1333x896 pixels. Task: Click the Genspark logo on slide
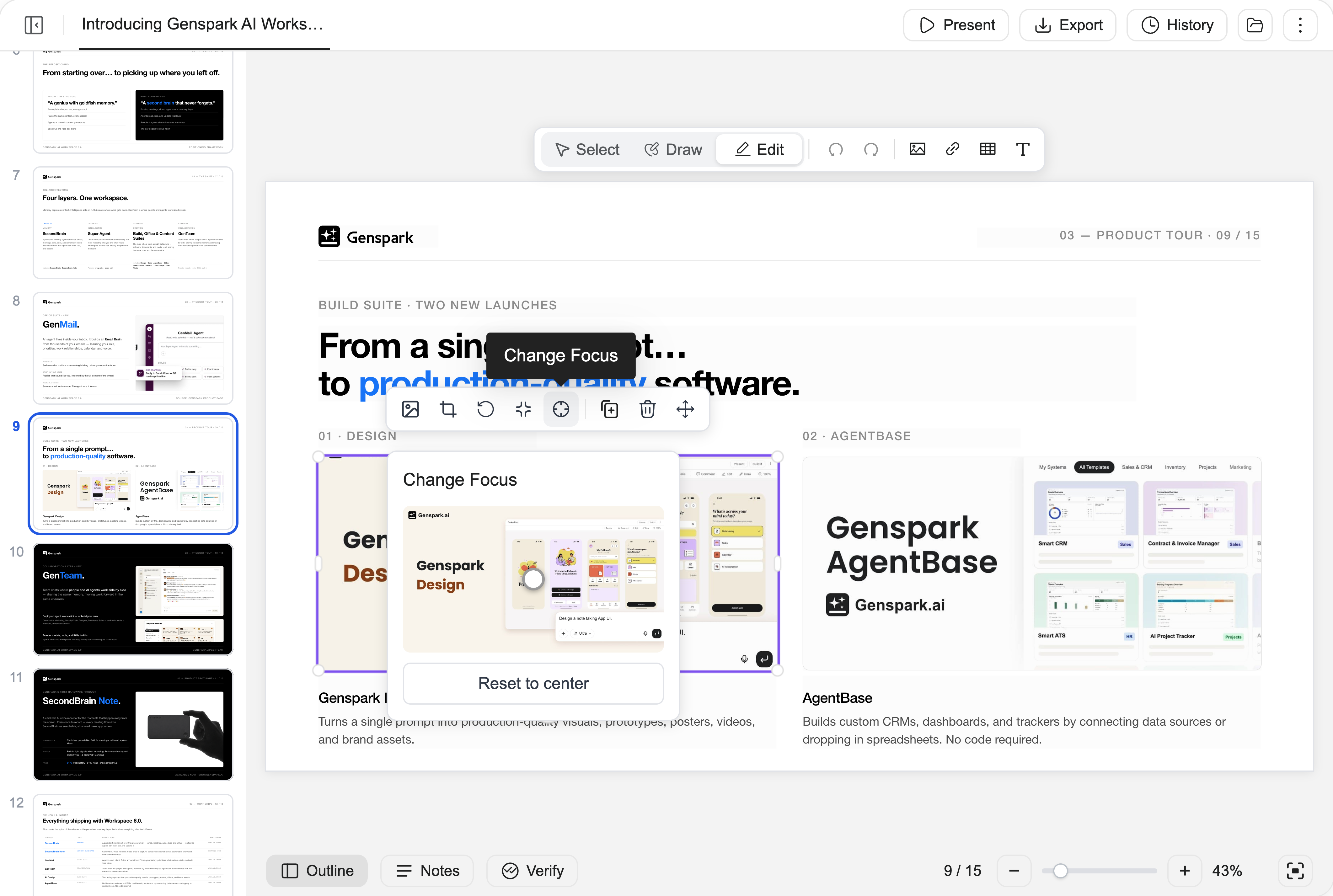click(366, 237)
